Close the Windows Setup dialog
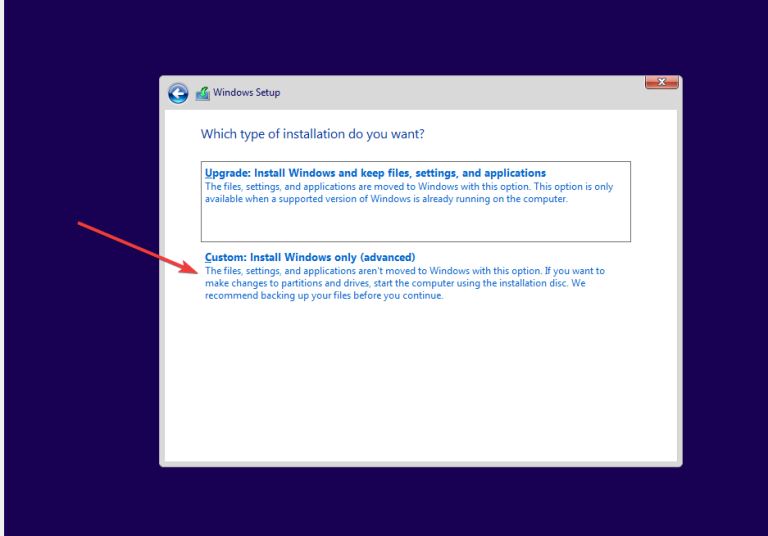The width and height of the screenshot is (768, 536). click(x=661, y=82)
